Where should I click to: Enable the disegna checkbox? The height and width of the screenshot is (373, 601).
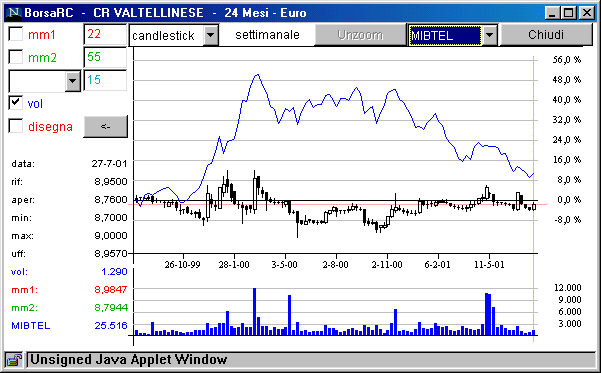tap(16, 126)
